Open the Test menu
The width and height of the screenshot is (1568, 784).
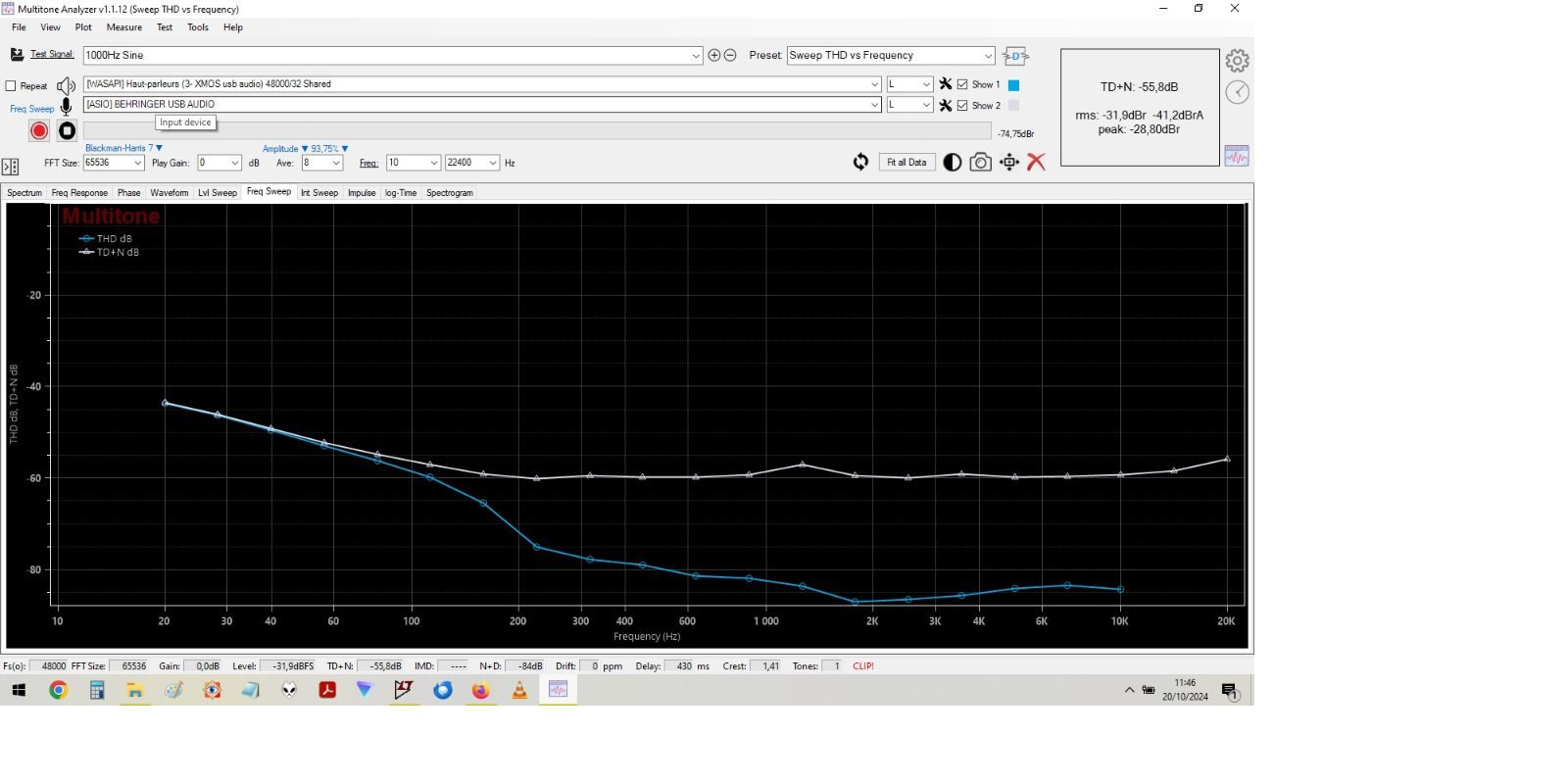[x=165, y=27]
